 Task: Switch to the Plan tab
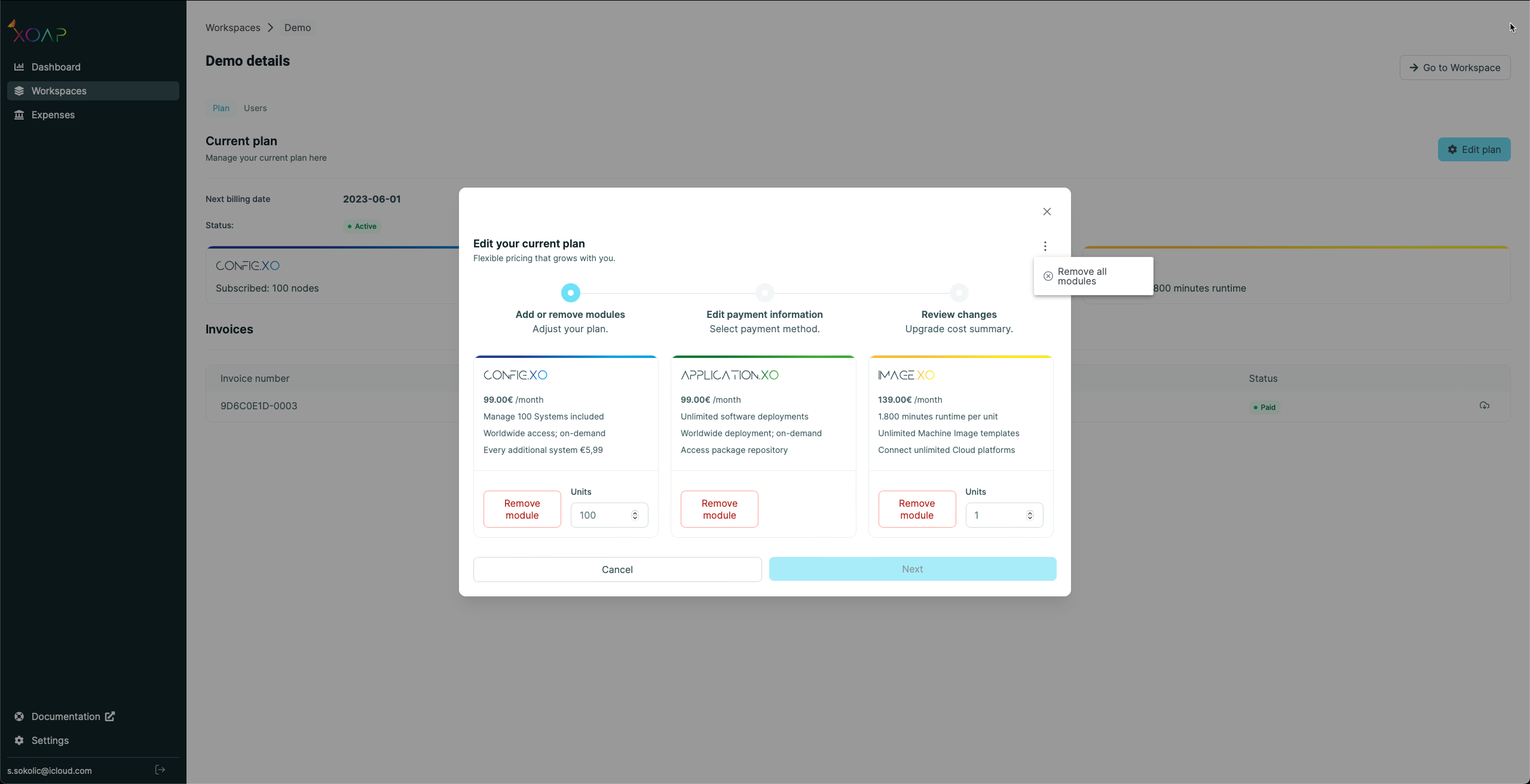click(221, 108)
